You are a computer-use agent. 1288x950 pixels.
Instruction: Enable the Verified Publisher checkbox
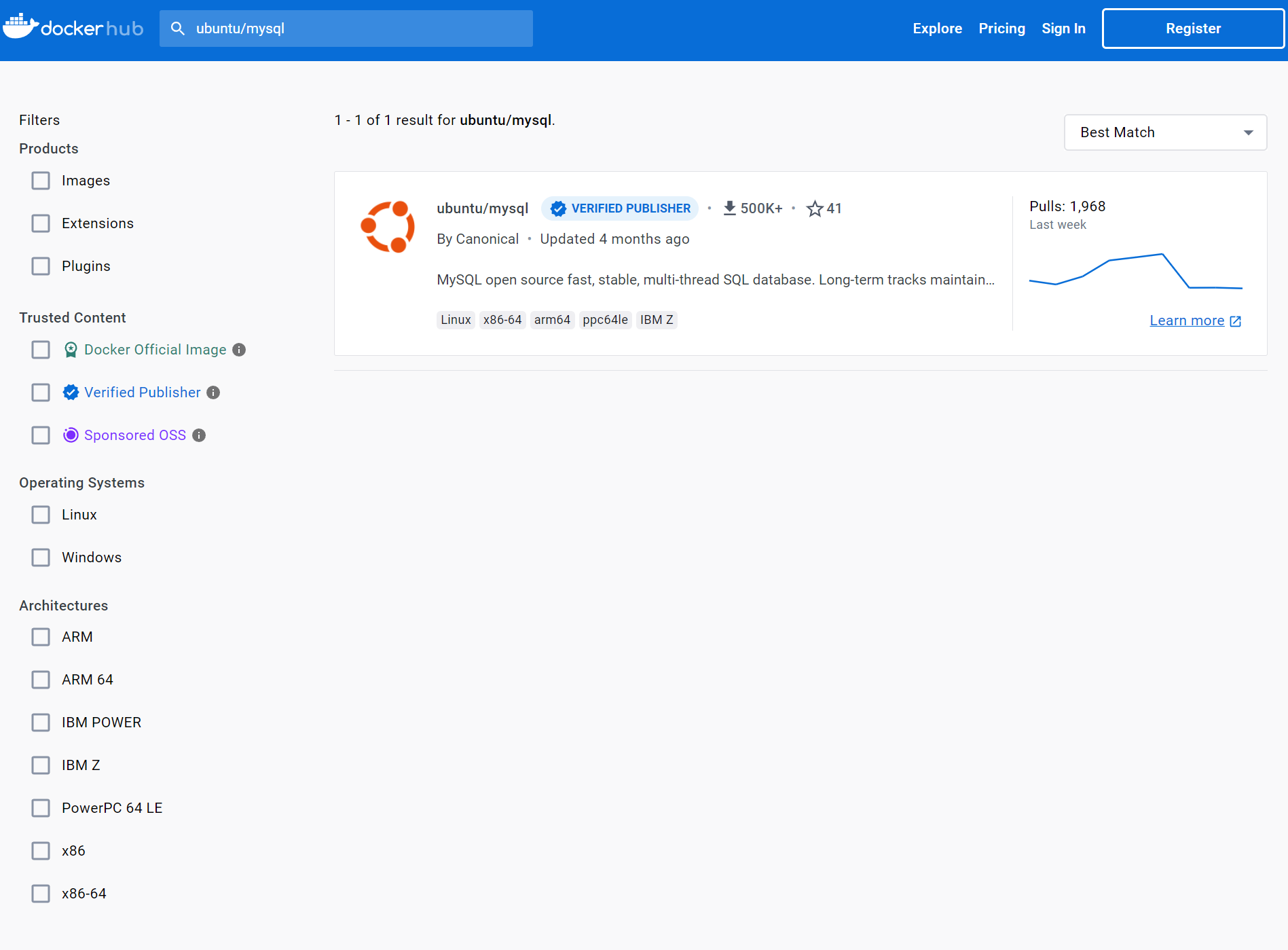pos(41,392)
